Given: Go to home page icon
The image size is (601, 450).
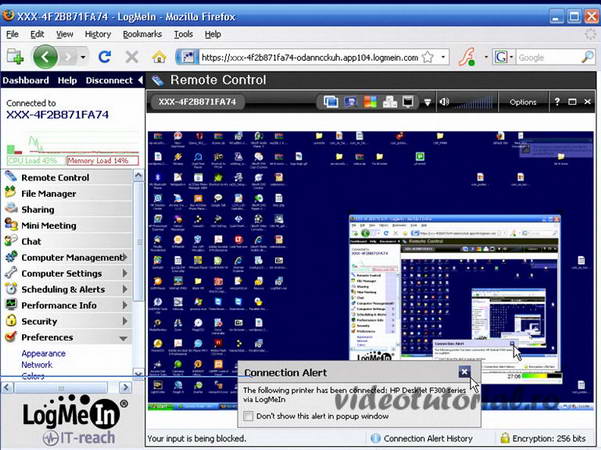Looking at the screenshot, I should tap(159, 57).
